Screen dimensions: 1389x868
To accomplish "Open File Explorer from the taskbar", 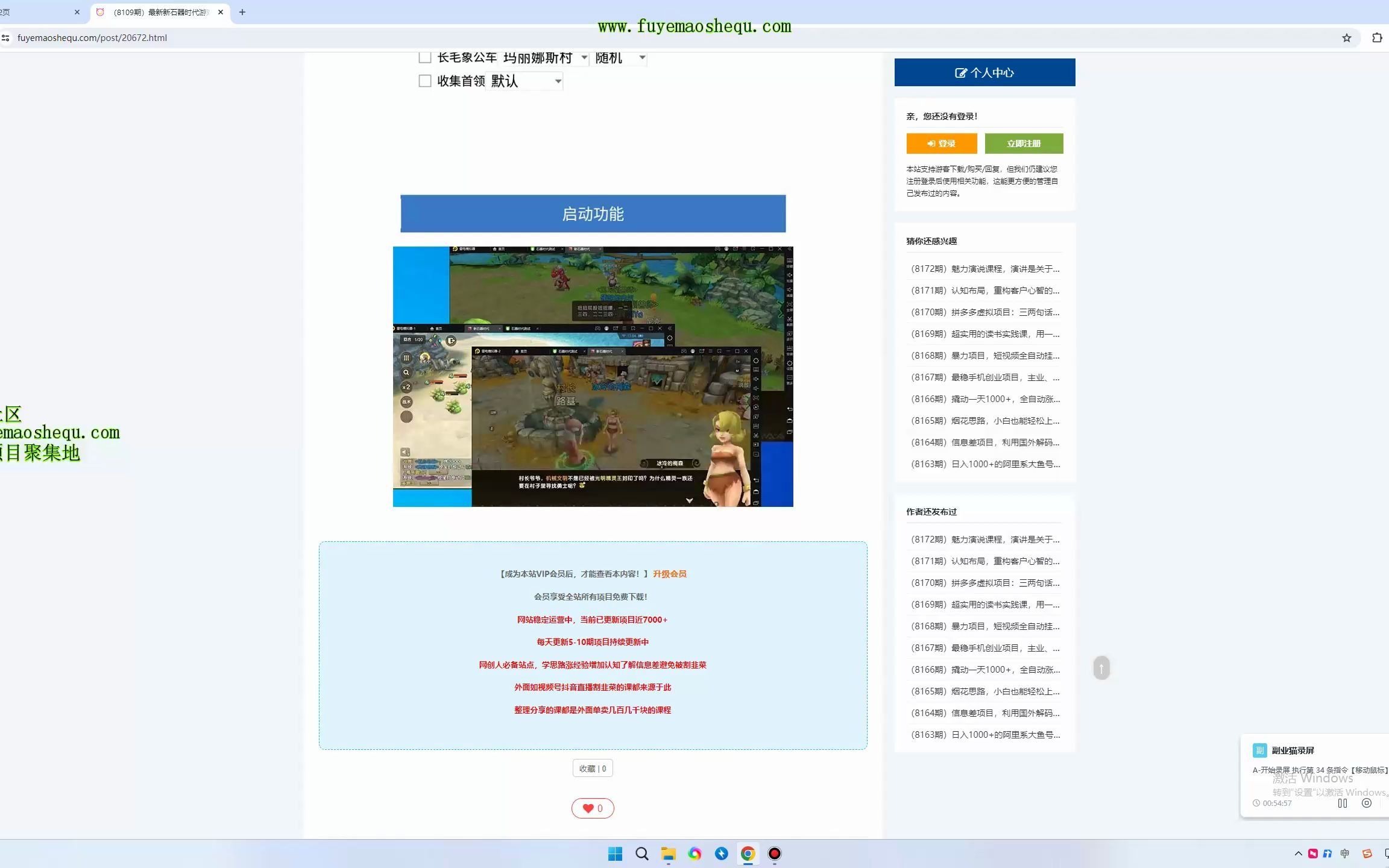I will [668, 854].
